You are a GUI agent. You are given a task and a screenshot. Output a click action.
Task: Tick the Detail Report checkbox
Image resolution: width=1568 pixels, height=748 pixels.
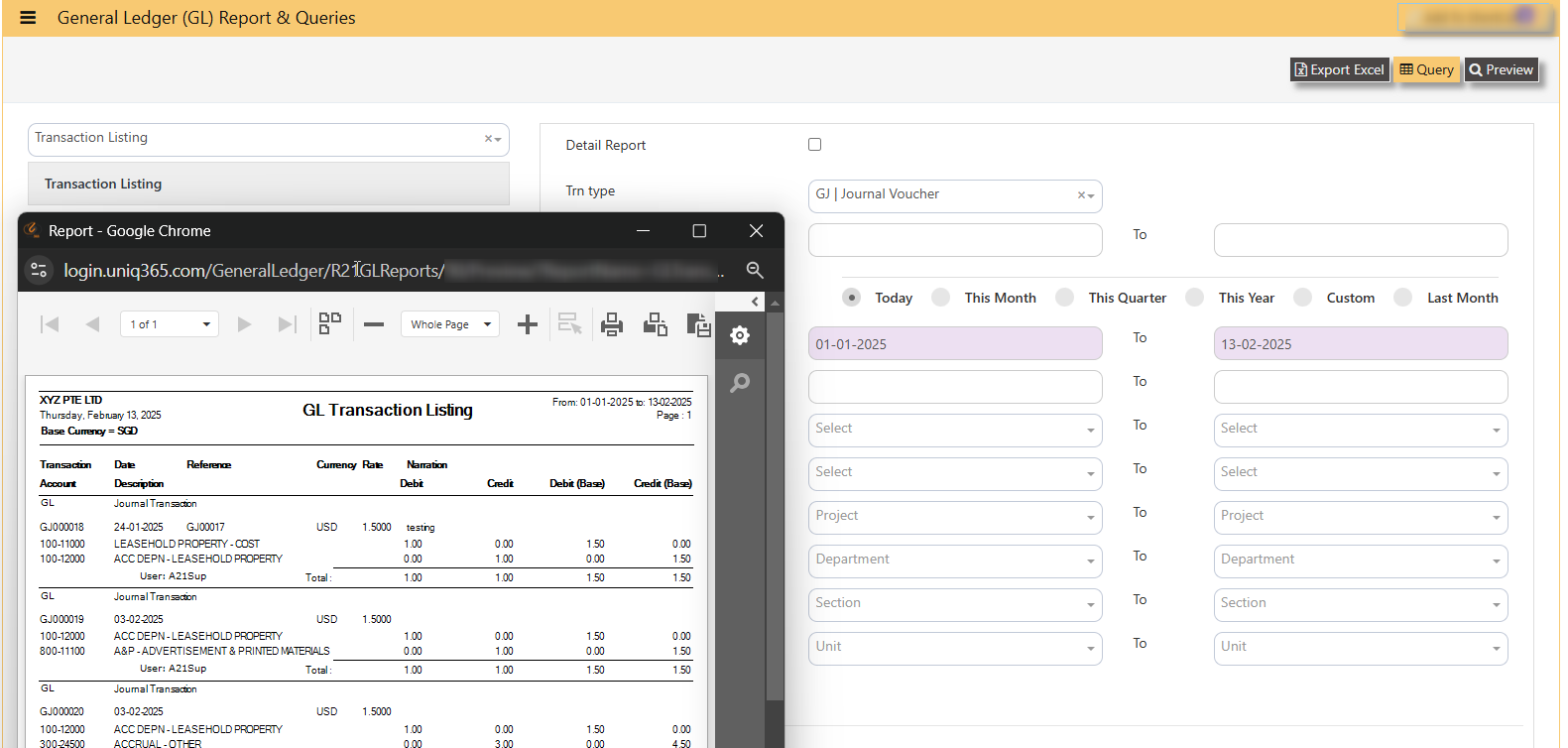(814, 144)
